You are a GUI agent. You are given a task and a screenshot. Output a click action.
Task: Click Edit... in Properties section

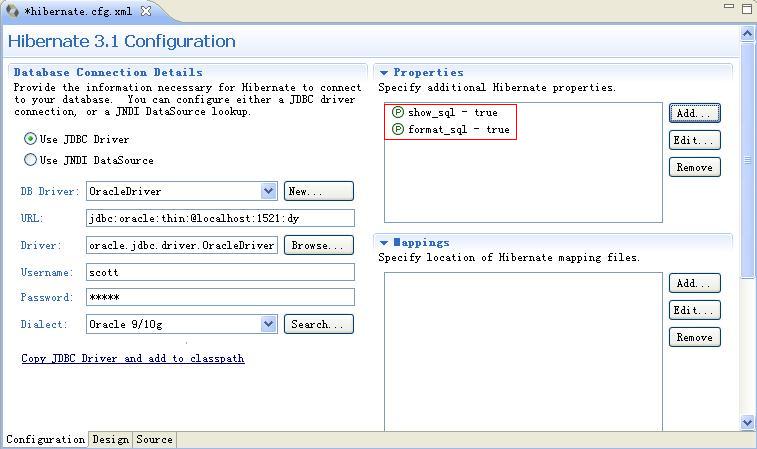click(695, 140)
